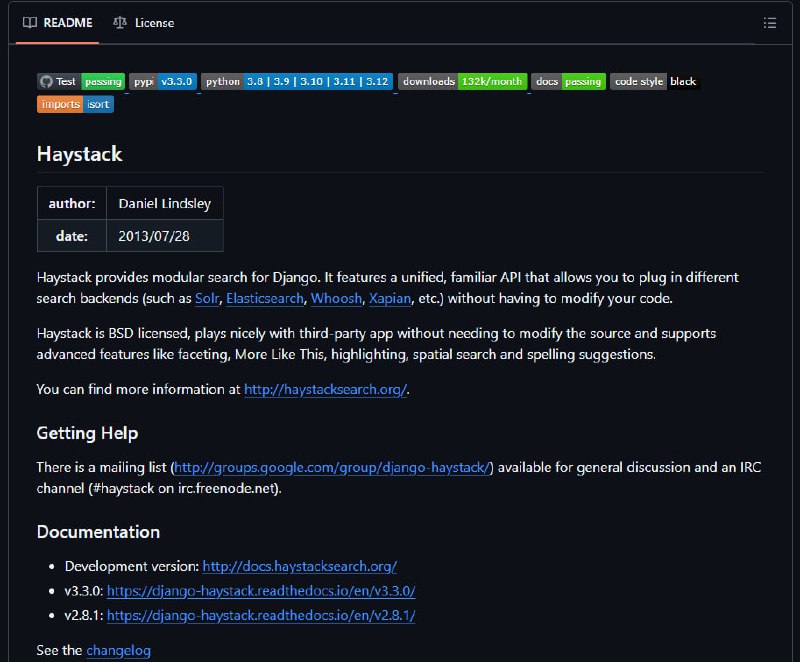Image resolution: width=800 pixels, height=662 pixels.
Task: Click the python versions badge
Action: click(x=297, y=82)
